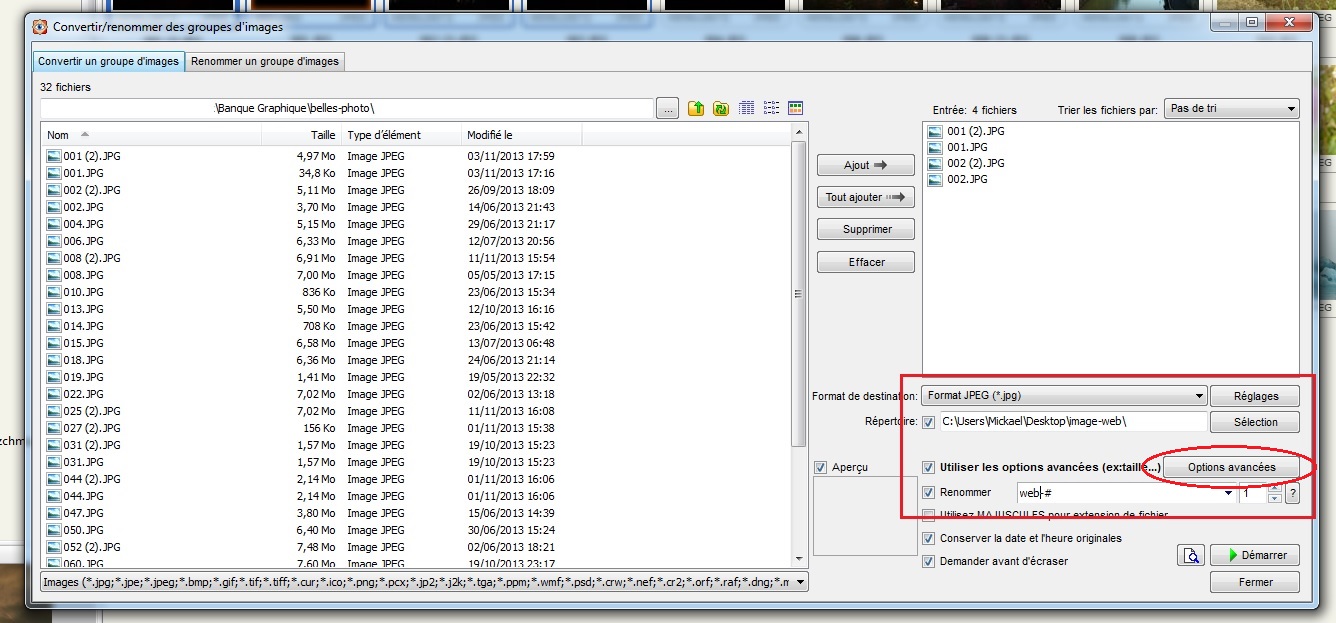Disable Conserver la date et l'heure originales
1336x623 pixels.
tap(929, 538)
